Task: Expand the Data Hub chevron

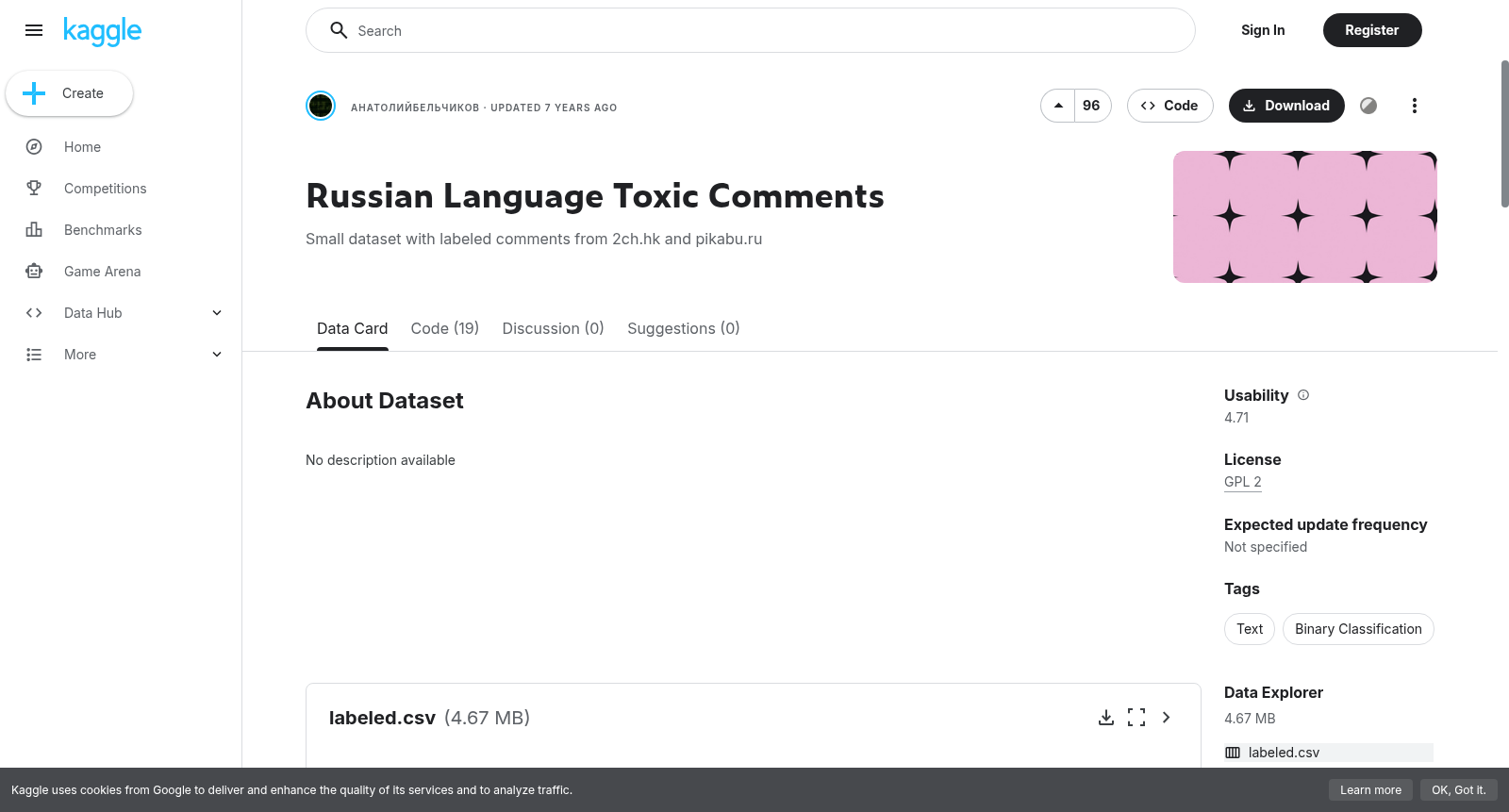Action: pos(217,313)
